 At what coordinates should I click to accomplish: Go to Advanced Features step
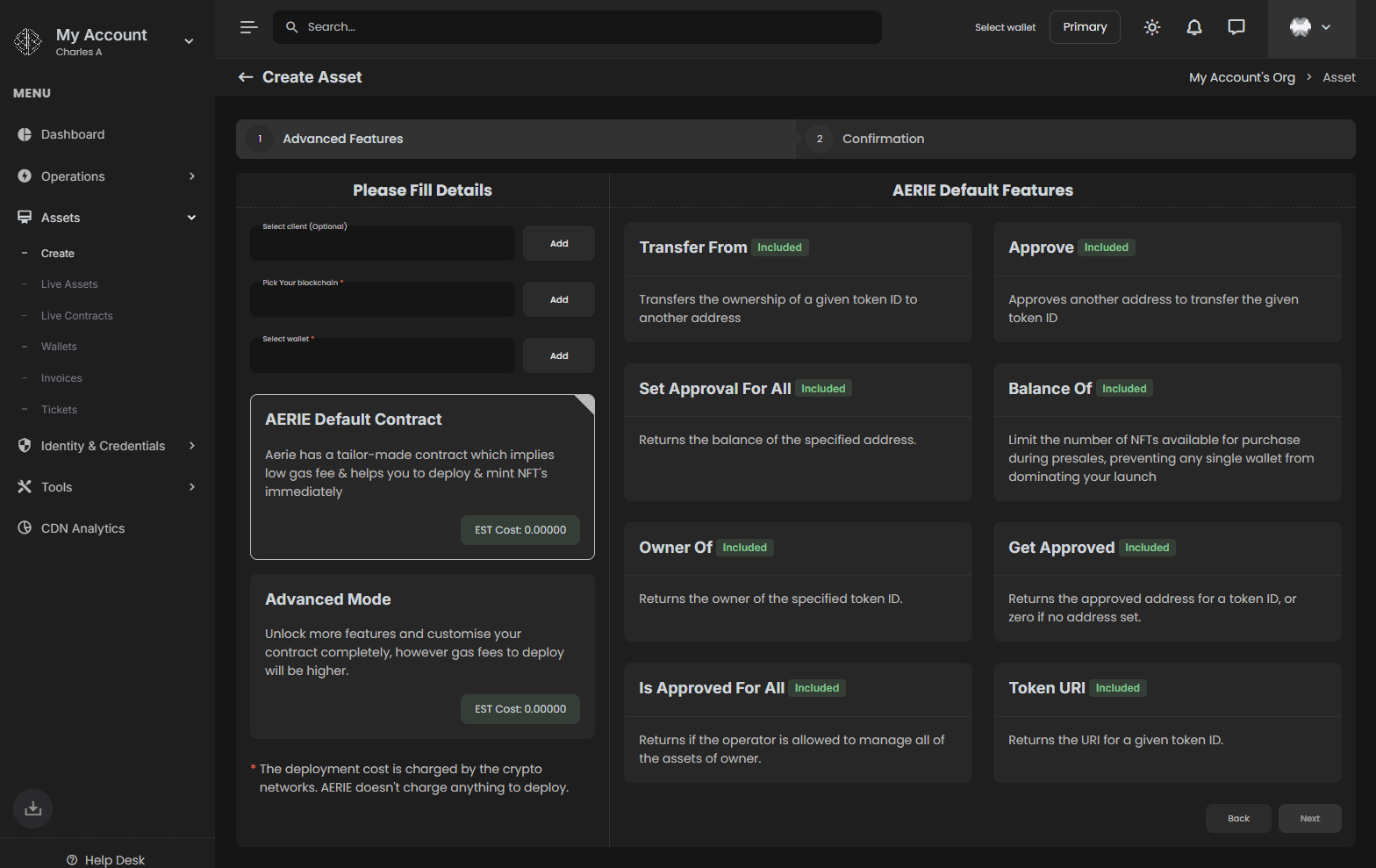[x=516, y=139]
